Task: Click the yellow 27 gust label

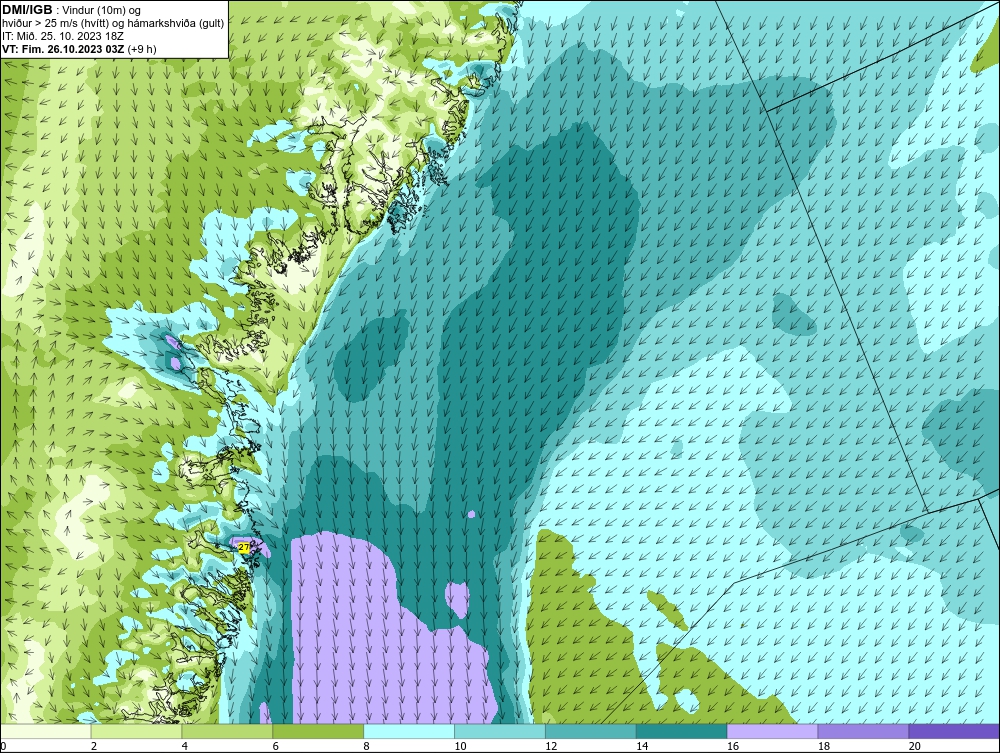Action: [x=244, y=547]
